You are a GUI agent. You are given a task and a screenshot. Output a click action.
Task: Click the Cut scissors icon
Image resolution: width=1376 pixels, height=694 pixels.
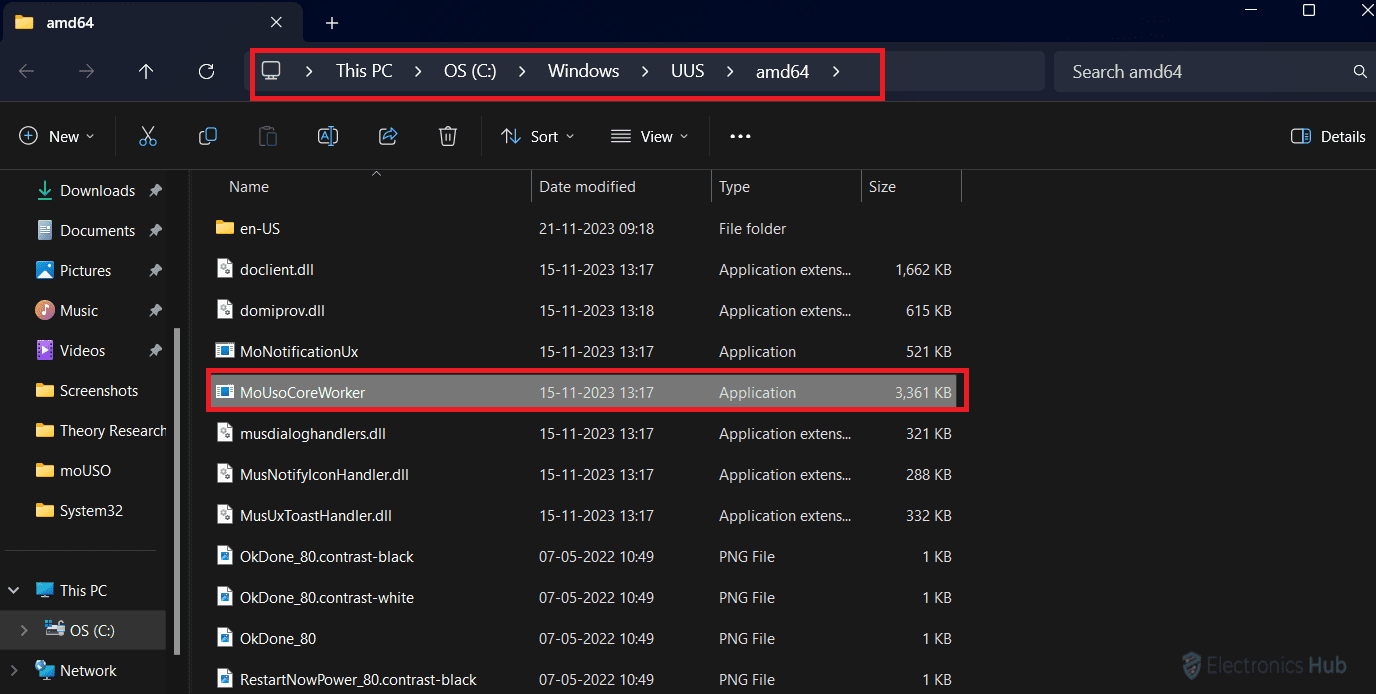point(148,136)
